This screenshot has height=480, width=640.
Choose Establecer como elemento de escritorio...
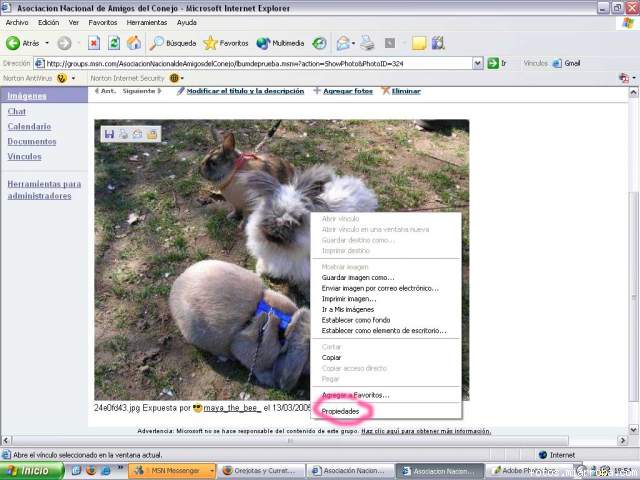click(386, 331)
